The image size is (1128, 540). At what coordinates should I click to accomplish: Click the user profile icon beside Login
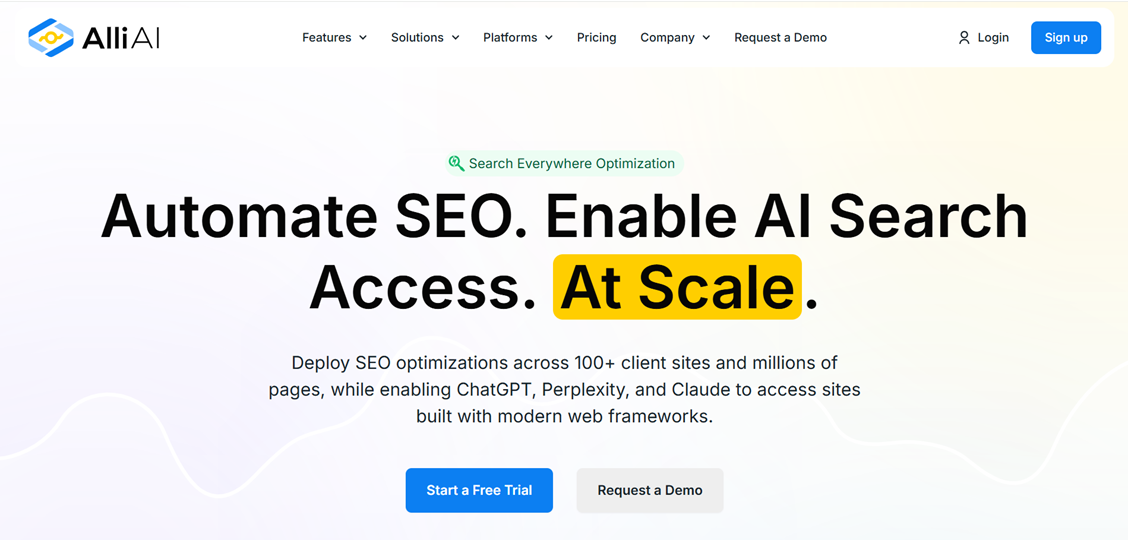pyautogui.click(x=964, y=38)
